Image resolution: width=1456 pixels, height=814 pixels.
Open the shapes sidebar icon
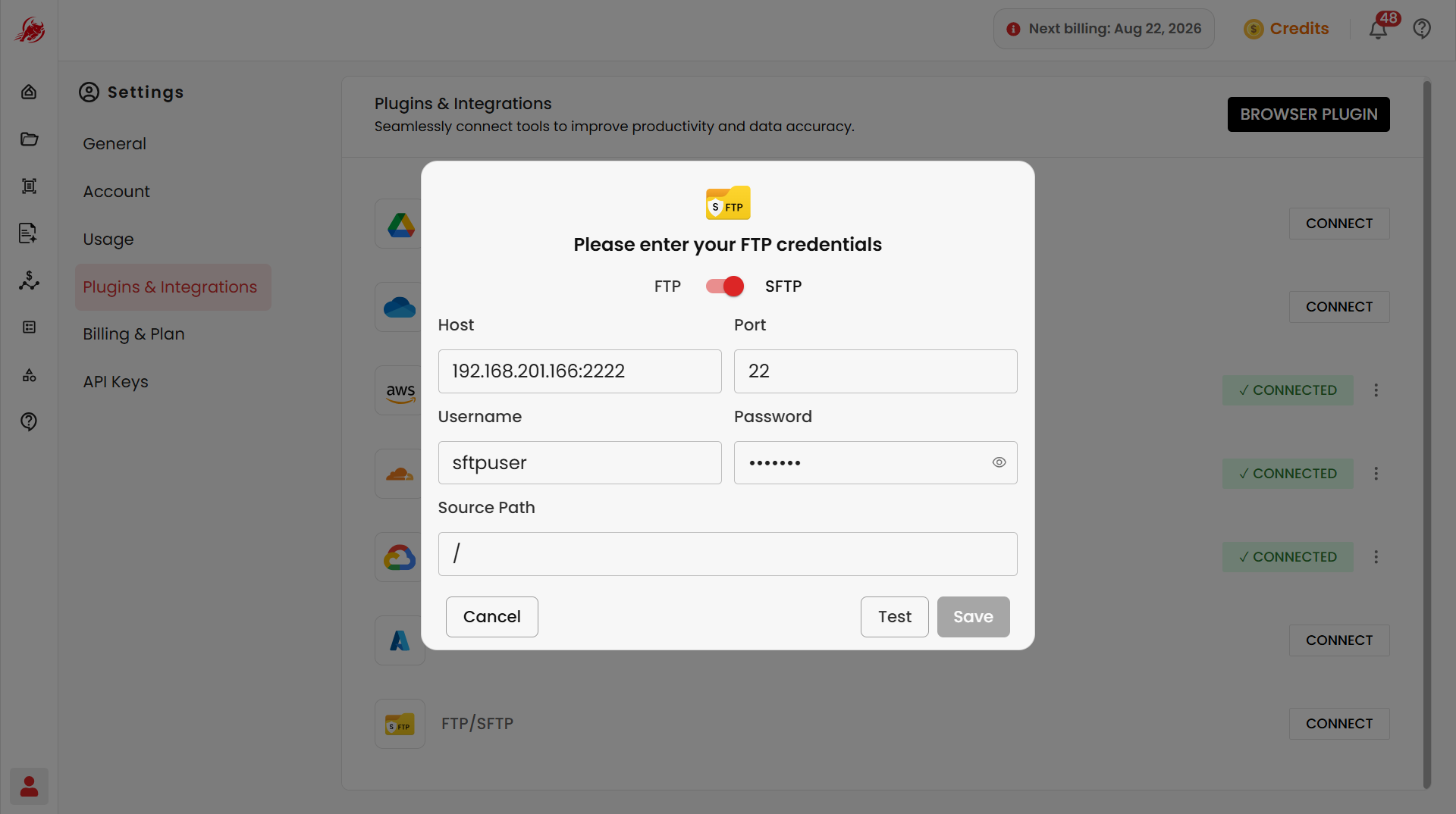(29, 375)
